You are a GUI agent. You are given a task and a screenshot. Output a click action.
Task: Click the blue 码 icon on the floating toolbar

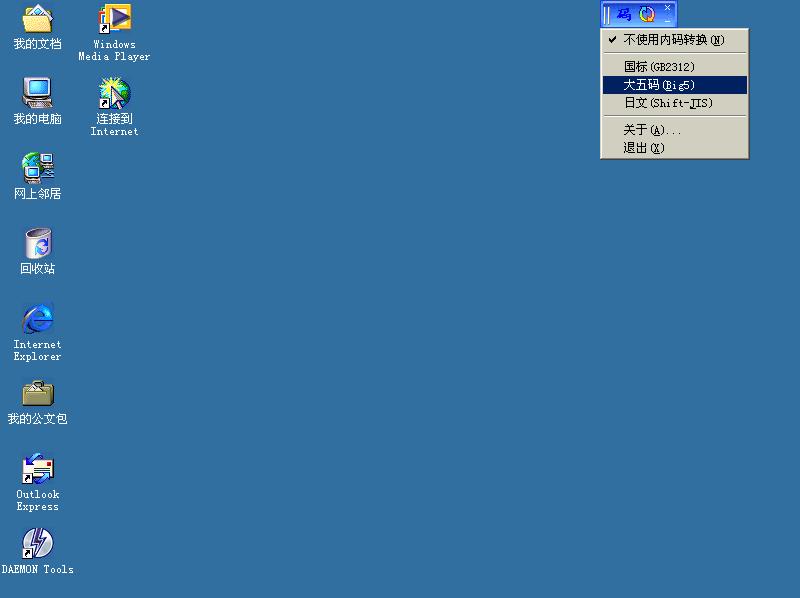(624, 14)
